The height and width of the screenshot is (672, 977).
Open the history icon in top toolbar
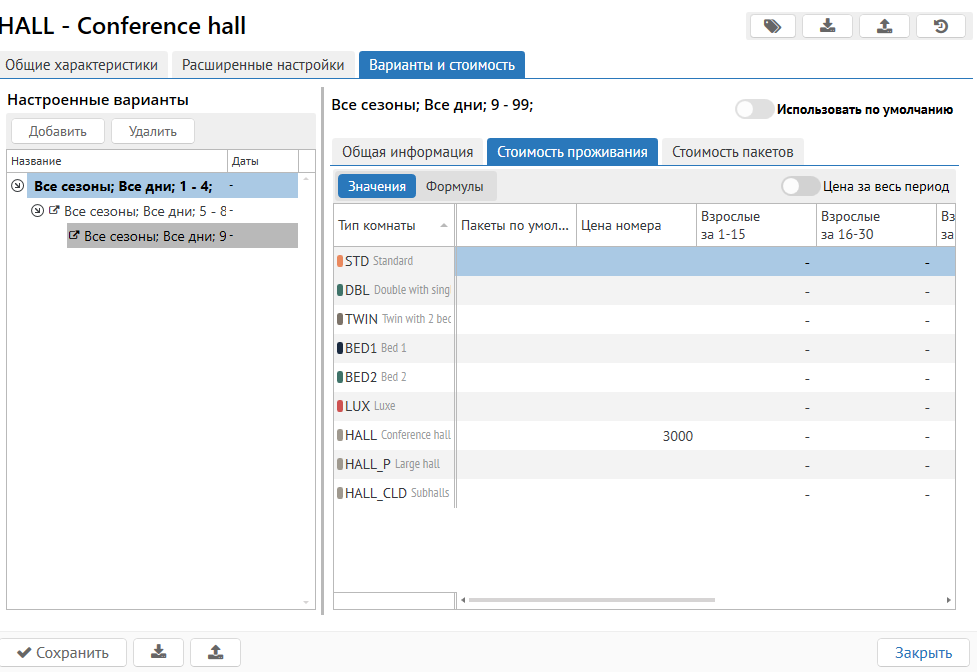click(941, 26)
